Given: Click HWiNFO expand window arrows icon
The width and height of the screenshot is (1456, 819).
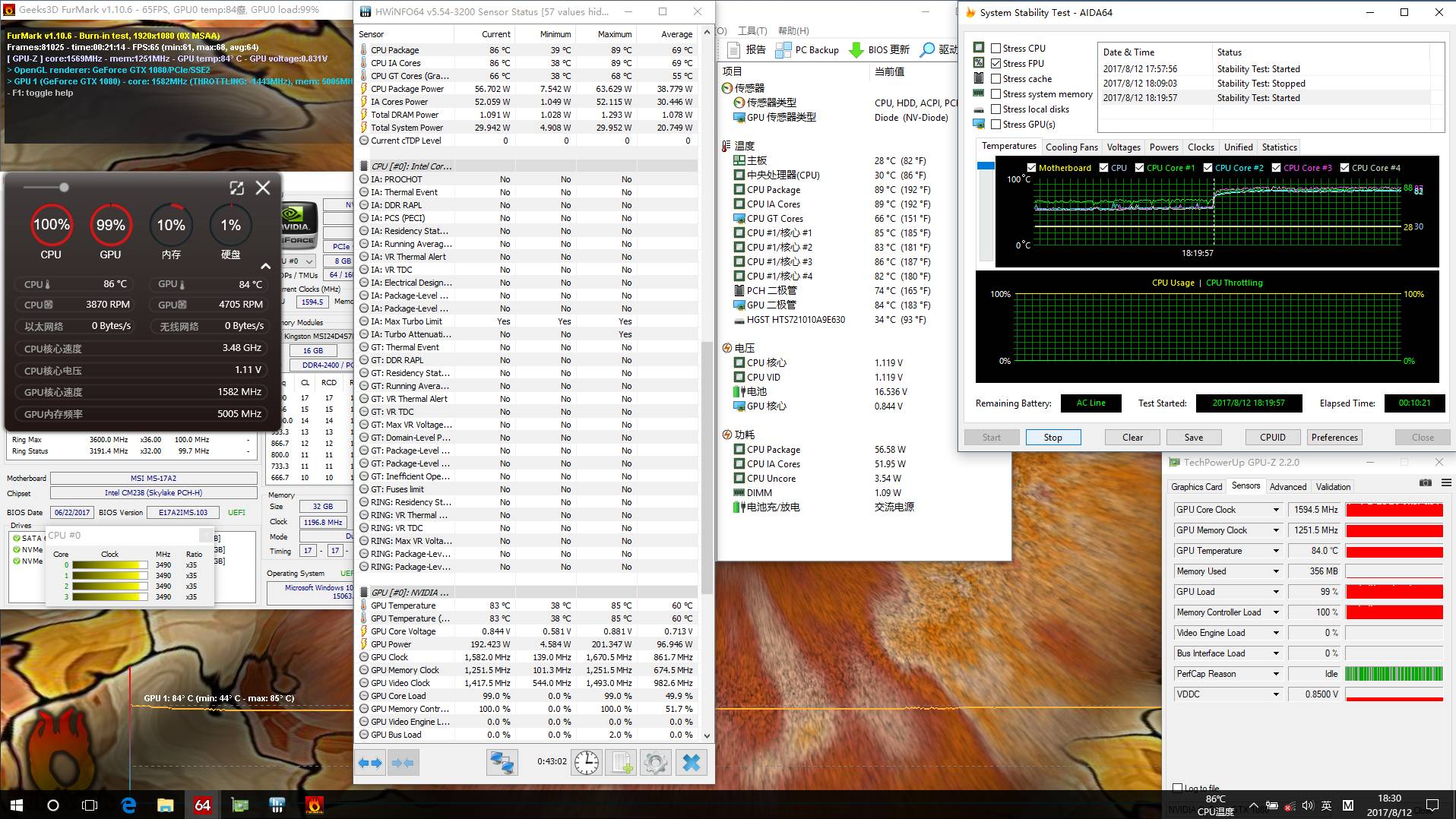Looking at the screenshot, I should click(x=371, y=763).
